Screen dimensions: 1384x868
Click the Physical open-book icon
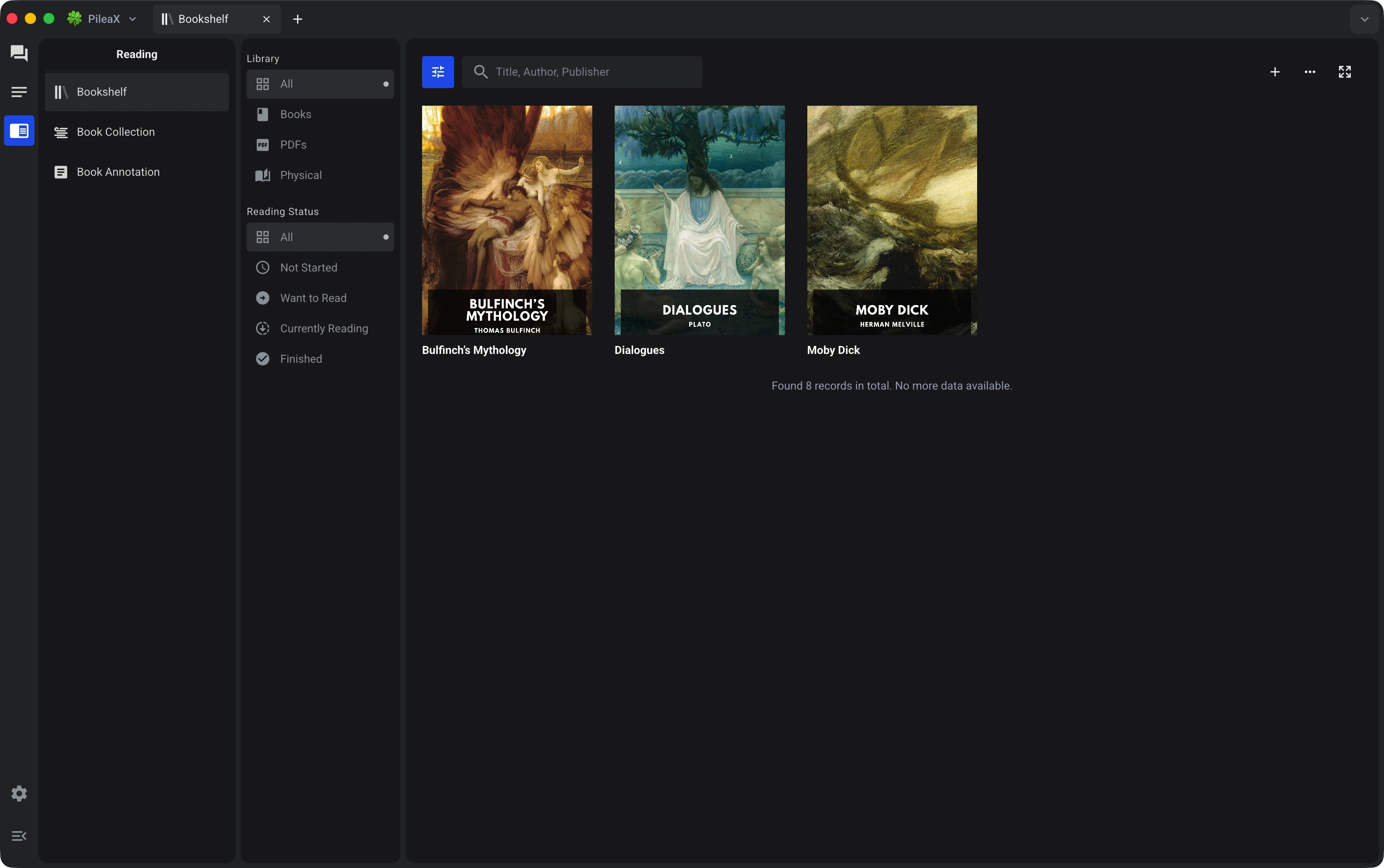(x=262, y=175)
